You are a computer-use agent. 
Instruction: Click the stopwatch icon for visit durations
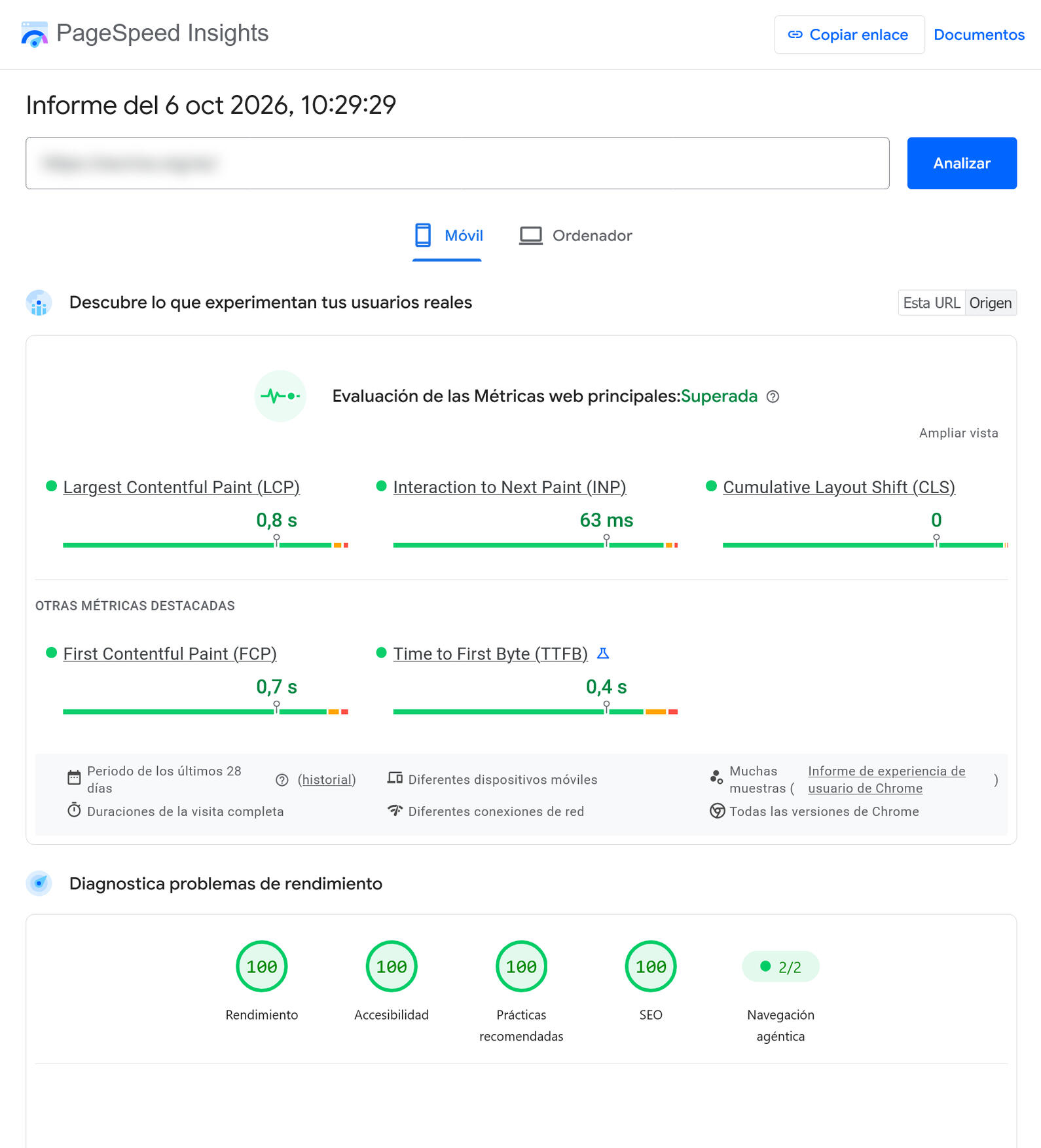(74, 810)
